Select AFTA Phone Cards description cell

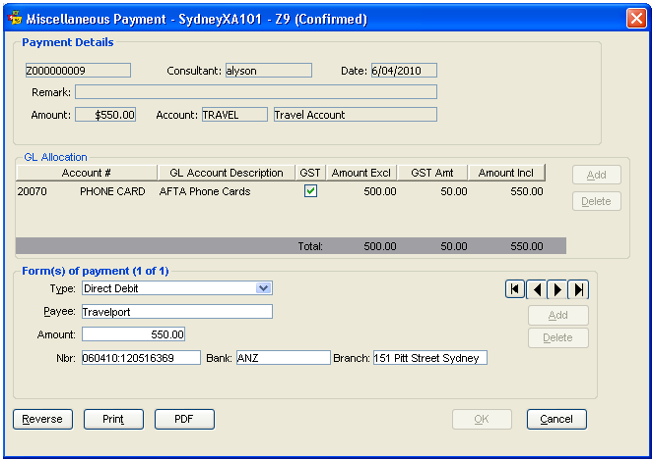point(204,191)
